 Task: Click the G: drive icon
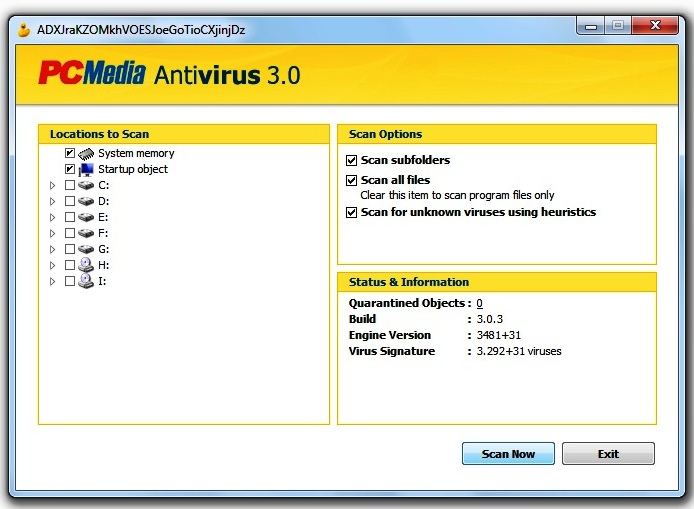pos(86,250)
